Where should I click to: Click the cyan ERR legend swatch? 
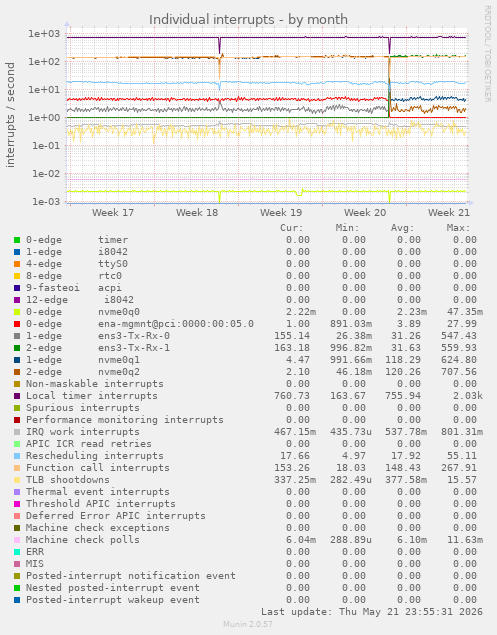pos(17,552)
